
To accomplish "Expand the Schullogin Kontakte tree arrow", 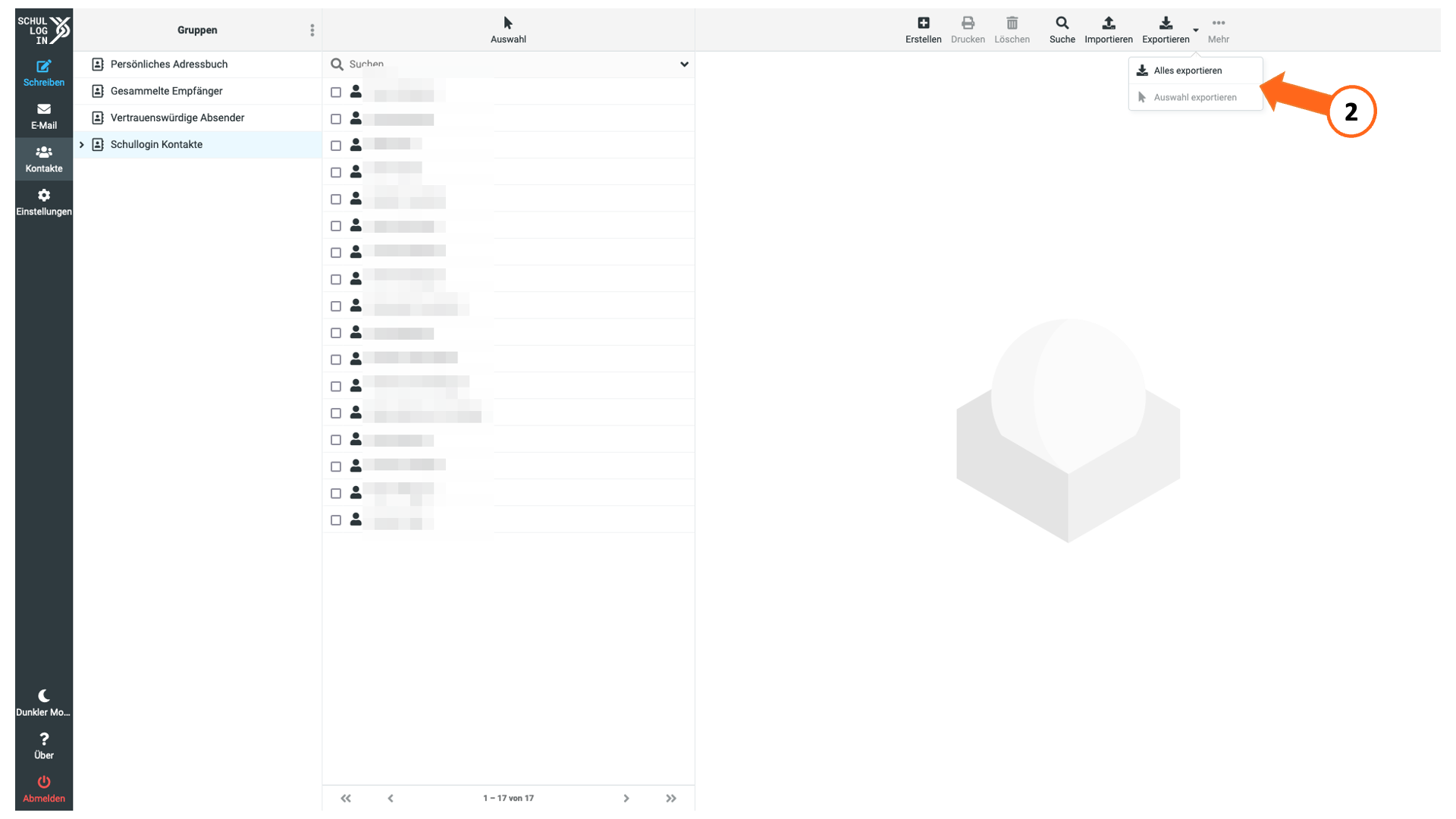I will (82, 144).
